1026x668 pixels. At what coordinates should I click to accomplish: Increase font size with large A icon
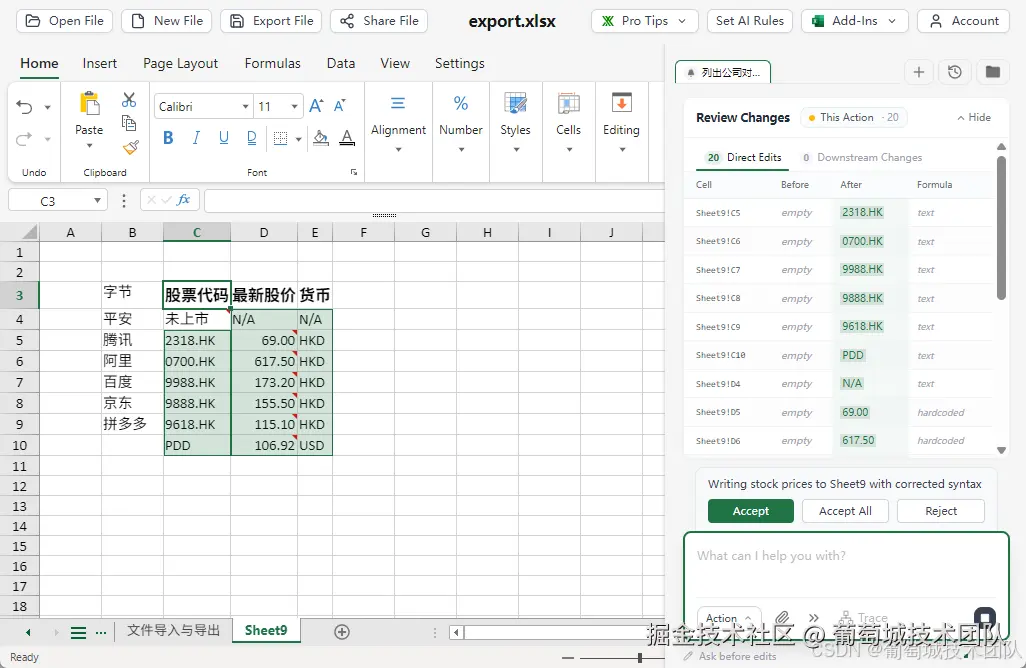click(316, 106)
